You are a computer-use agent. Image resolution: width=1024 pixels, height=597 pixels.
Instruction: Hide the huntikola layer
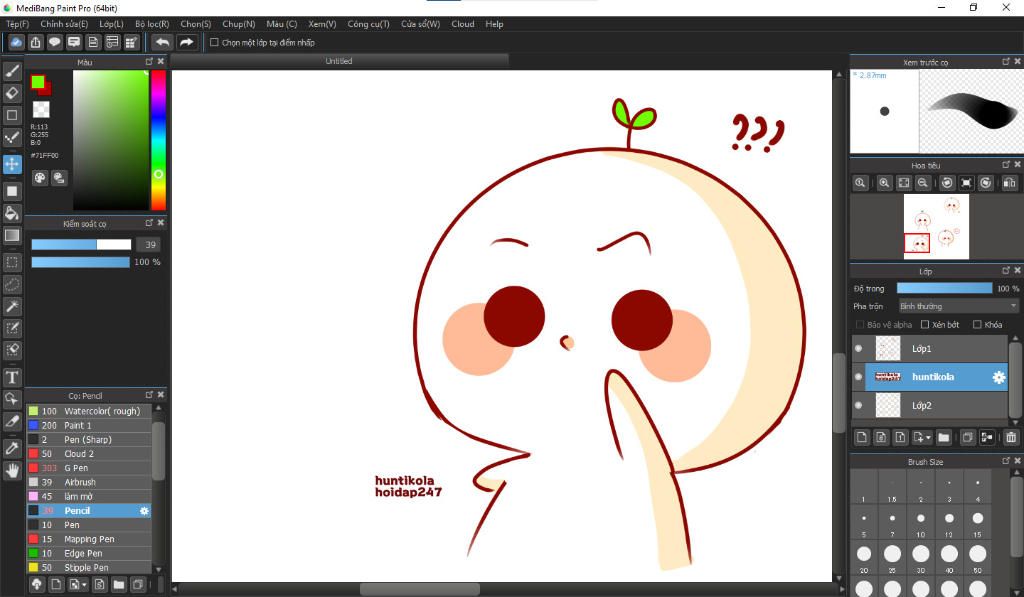point(859,377)
